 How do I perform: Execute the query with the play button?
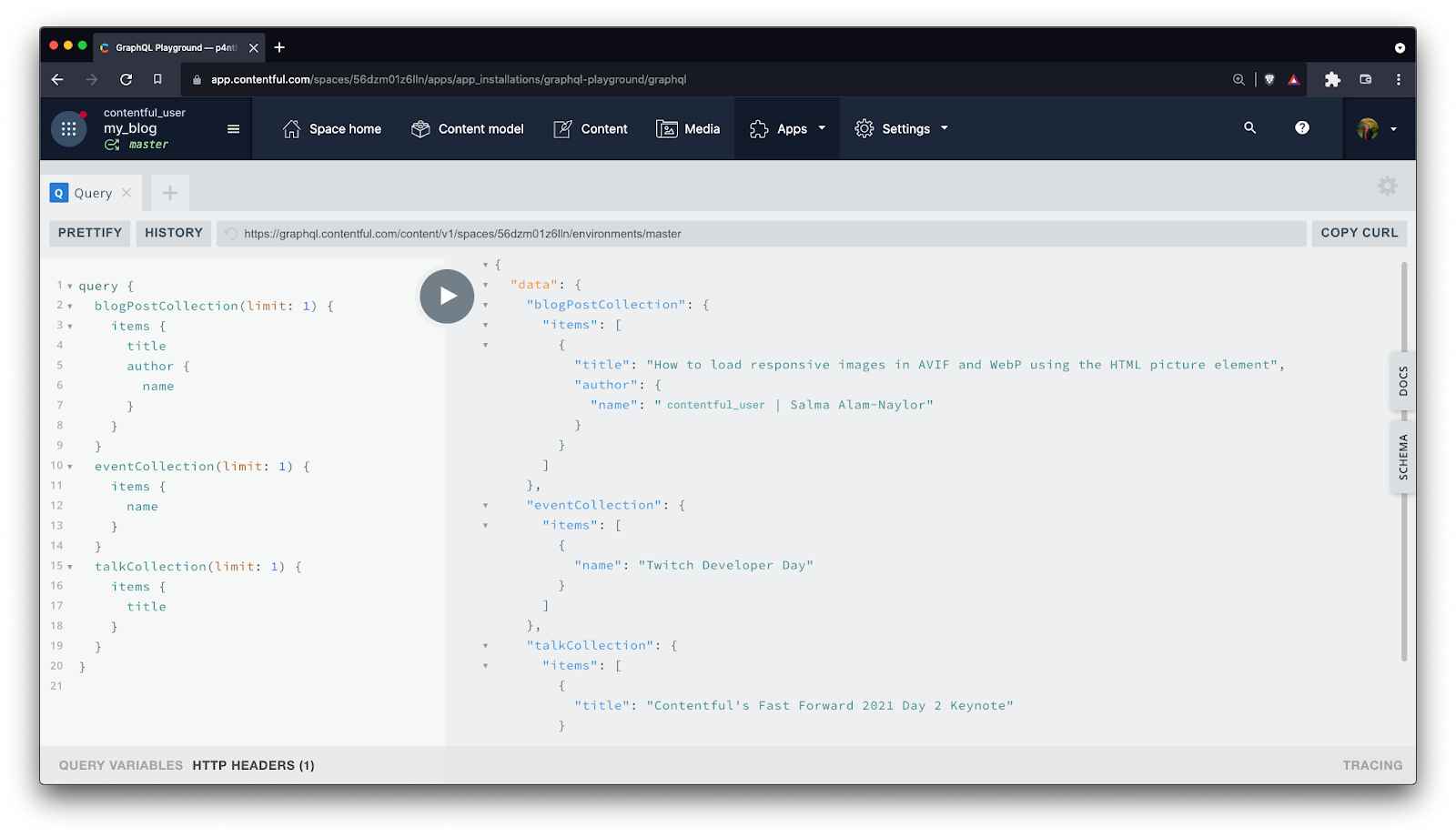[x=446, y=296]
